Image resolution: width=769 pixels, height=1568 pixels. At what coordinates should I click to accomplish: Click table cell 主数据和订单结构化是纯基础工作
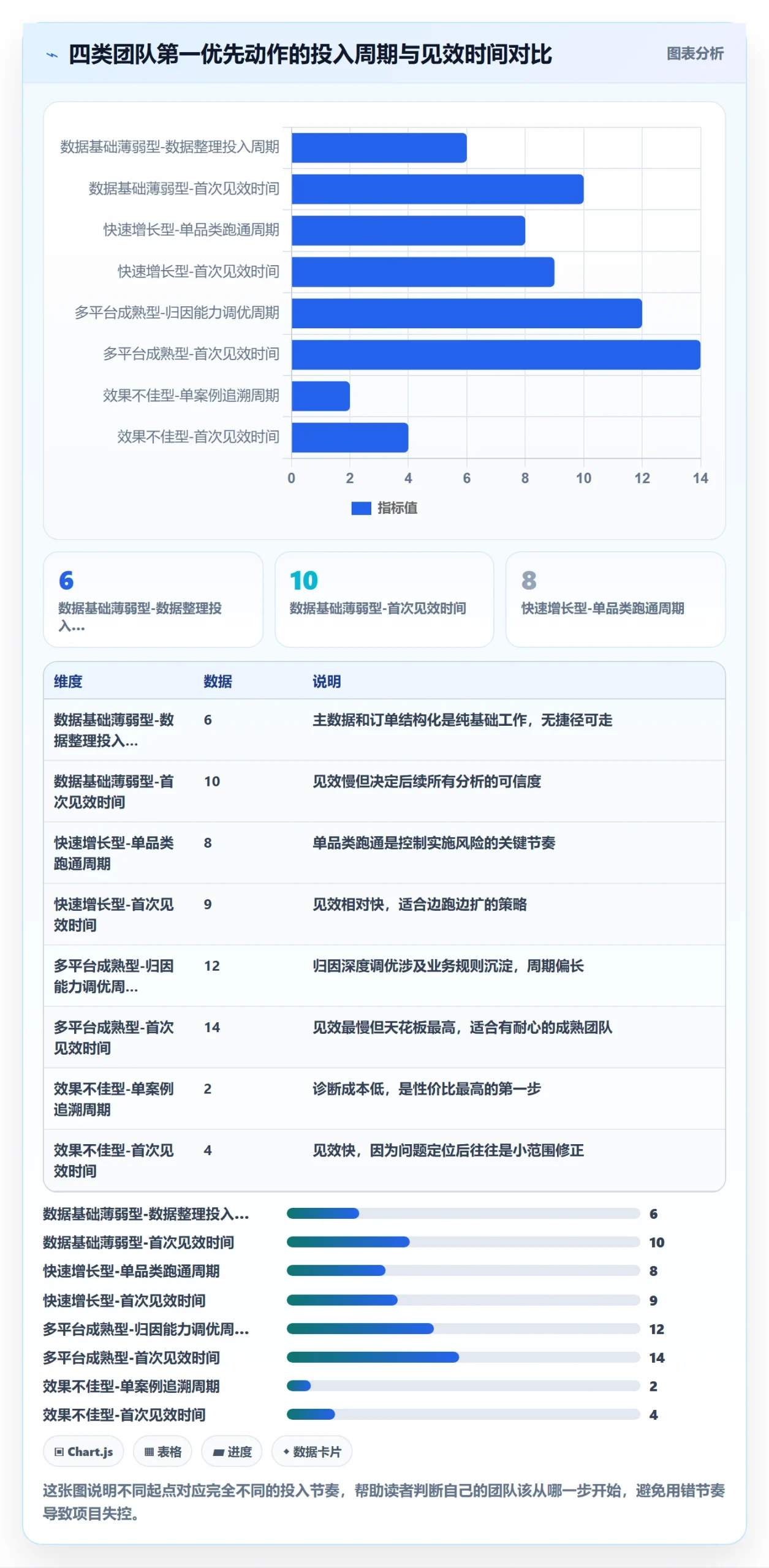463,720
